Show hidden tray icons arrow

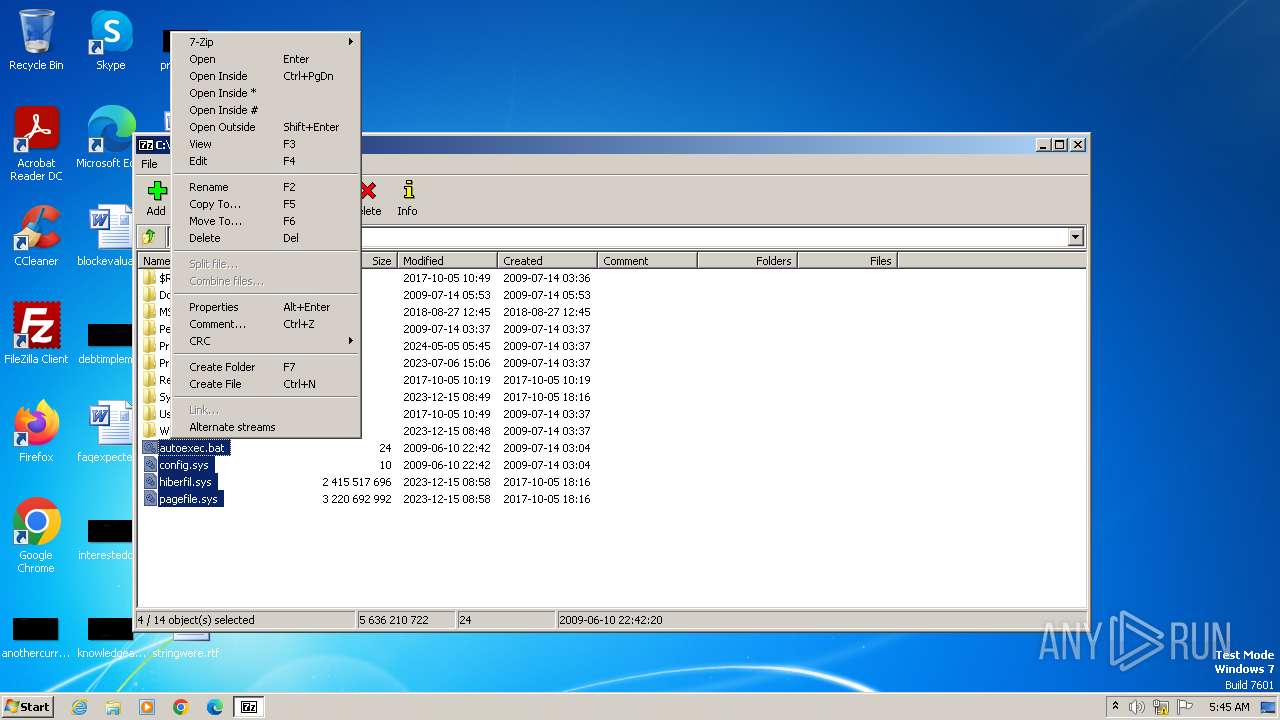tap(1115, 707)
